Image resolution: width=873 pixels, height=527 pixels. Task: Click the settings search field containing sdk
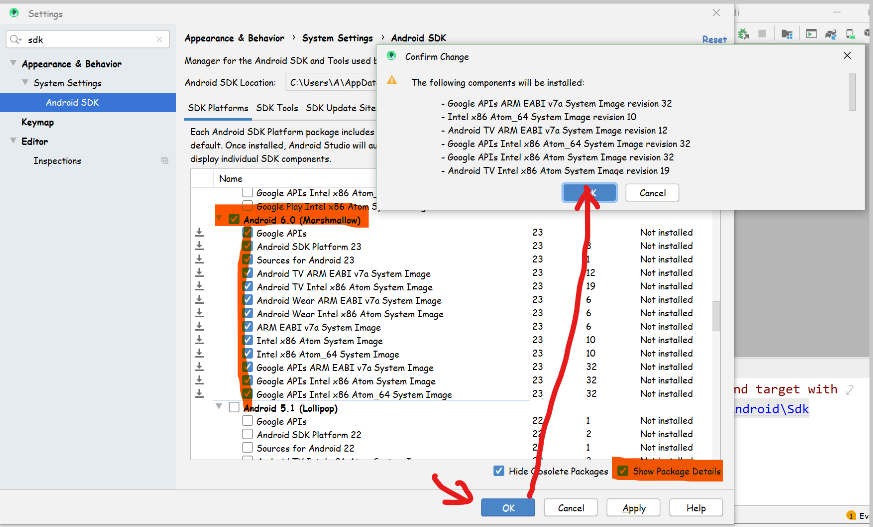(88, 40)
